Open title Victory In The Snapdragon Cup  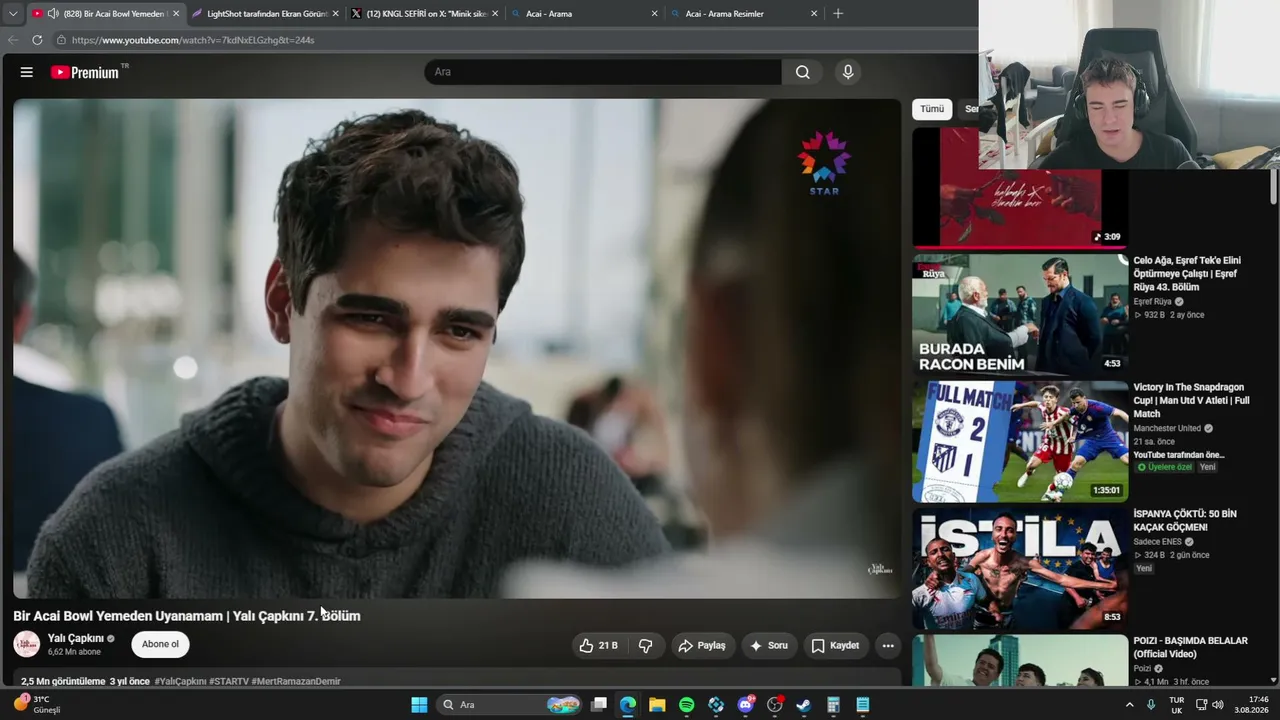(x=1191, y=400)
